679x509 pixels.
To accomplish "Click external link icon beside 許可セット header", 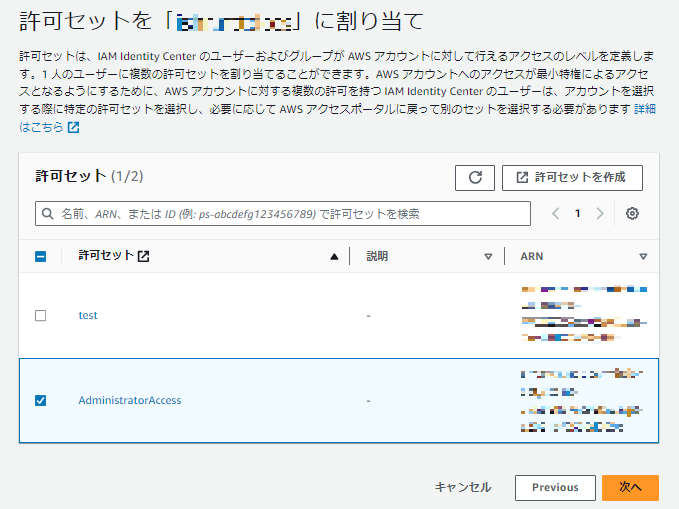I will pyautogui.click(x=144, y=256).
